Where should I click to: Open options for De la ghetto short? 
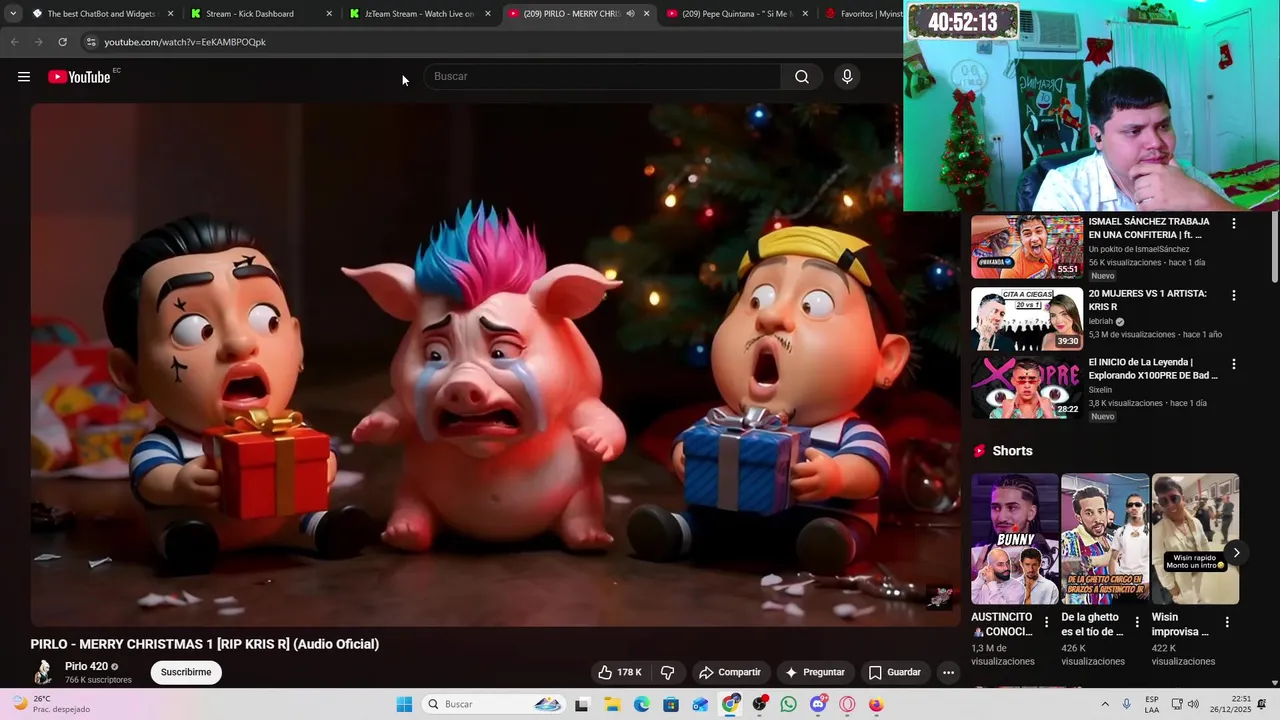point(1137,622)
